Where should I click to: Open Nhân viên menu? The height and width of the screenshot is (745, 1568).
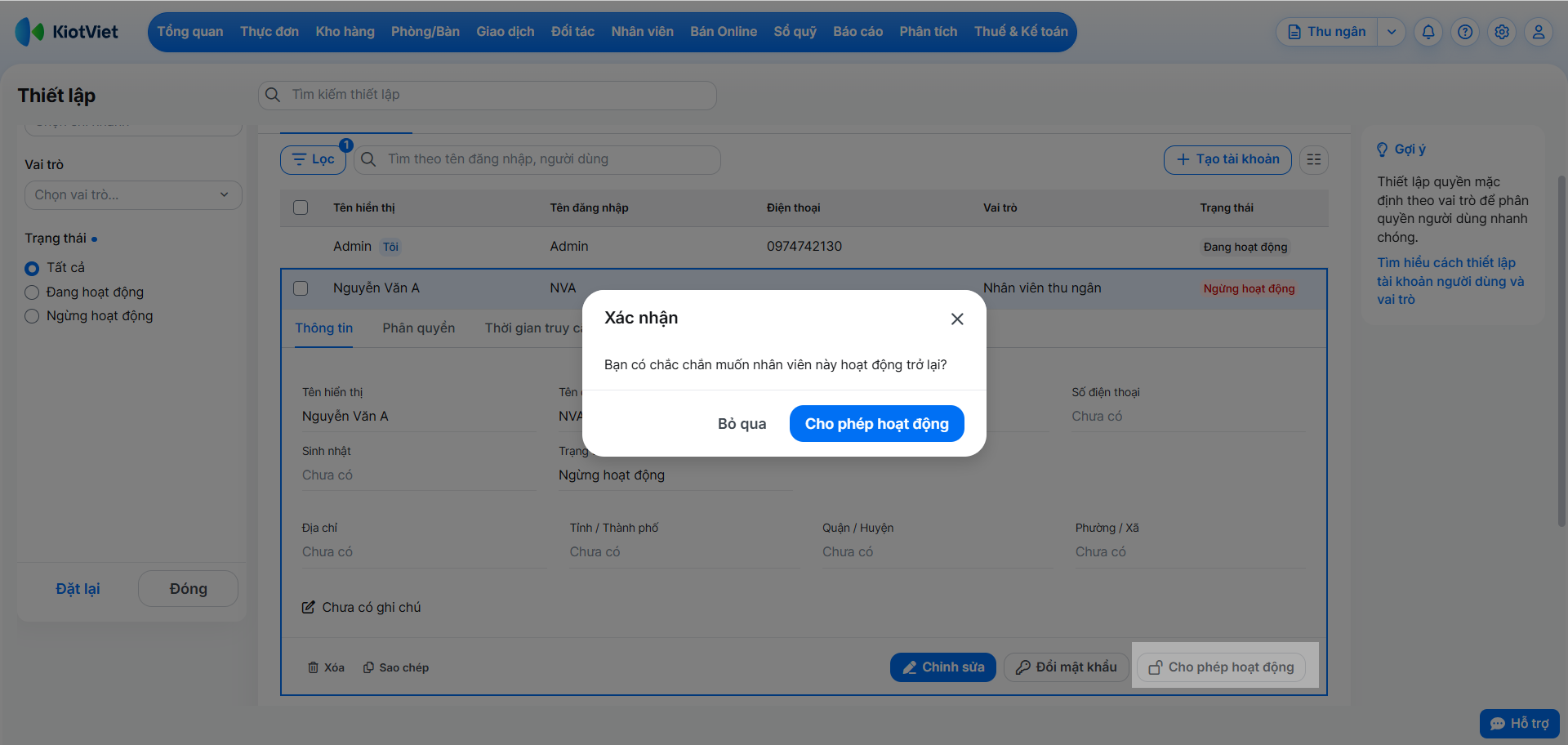pos(642,32)
